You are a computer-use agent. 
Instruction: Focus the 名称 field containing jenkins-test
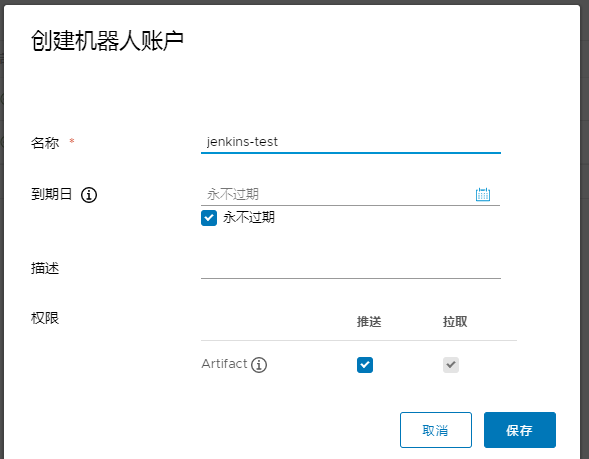tap(351, 142)
